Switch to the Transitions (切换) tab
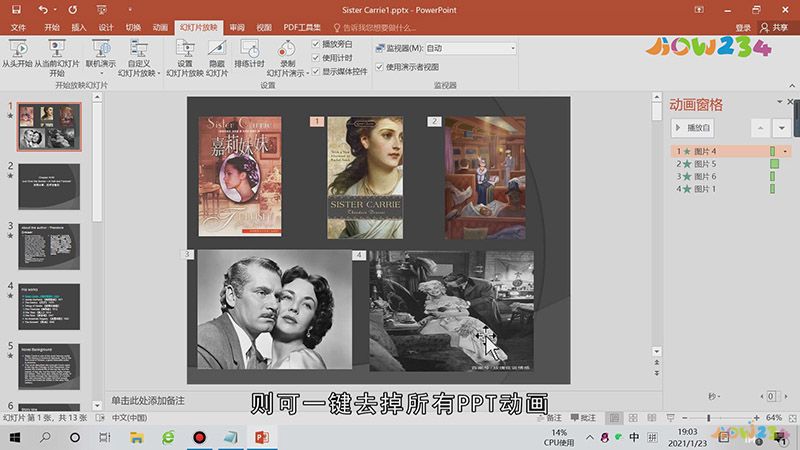Screen dimensions: 800x450 pos(133,28)
